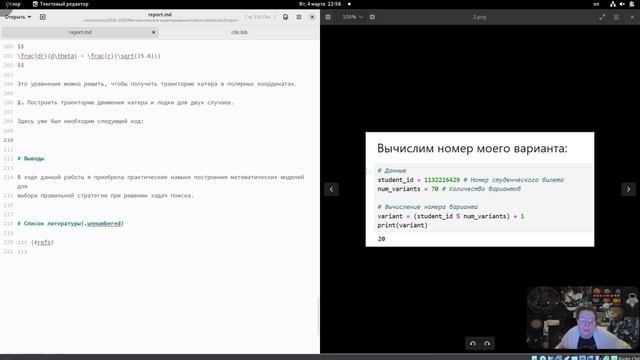Go to the previous image with left arrow
This screenshot has height=360, width=640.
pos(331,189)
